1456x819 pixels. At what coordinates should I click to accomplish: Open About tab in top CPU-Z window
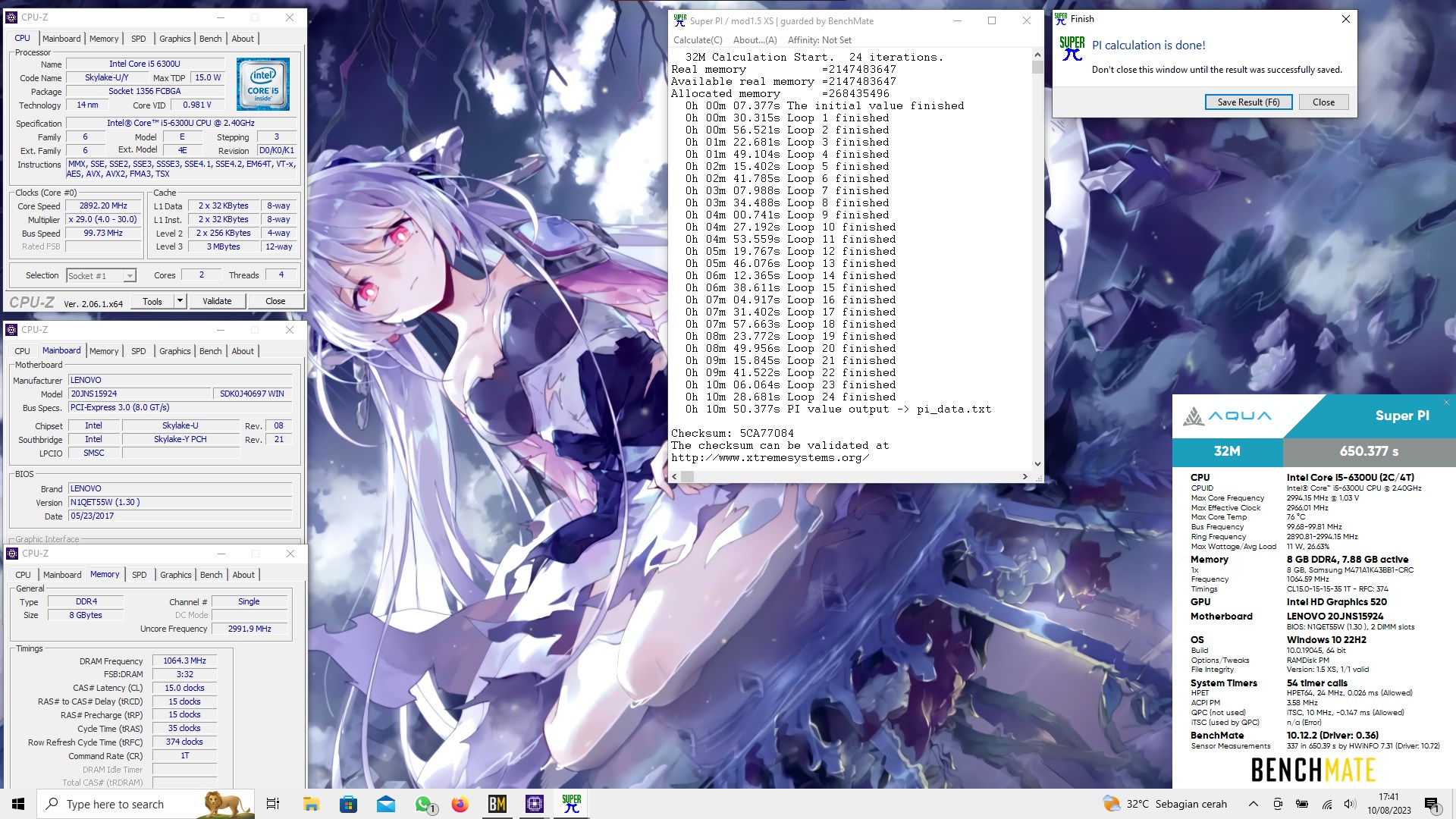click(x=243, y=39)
